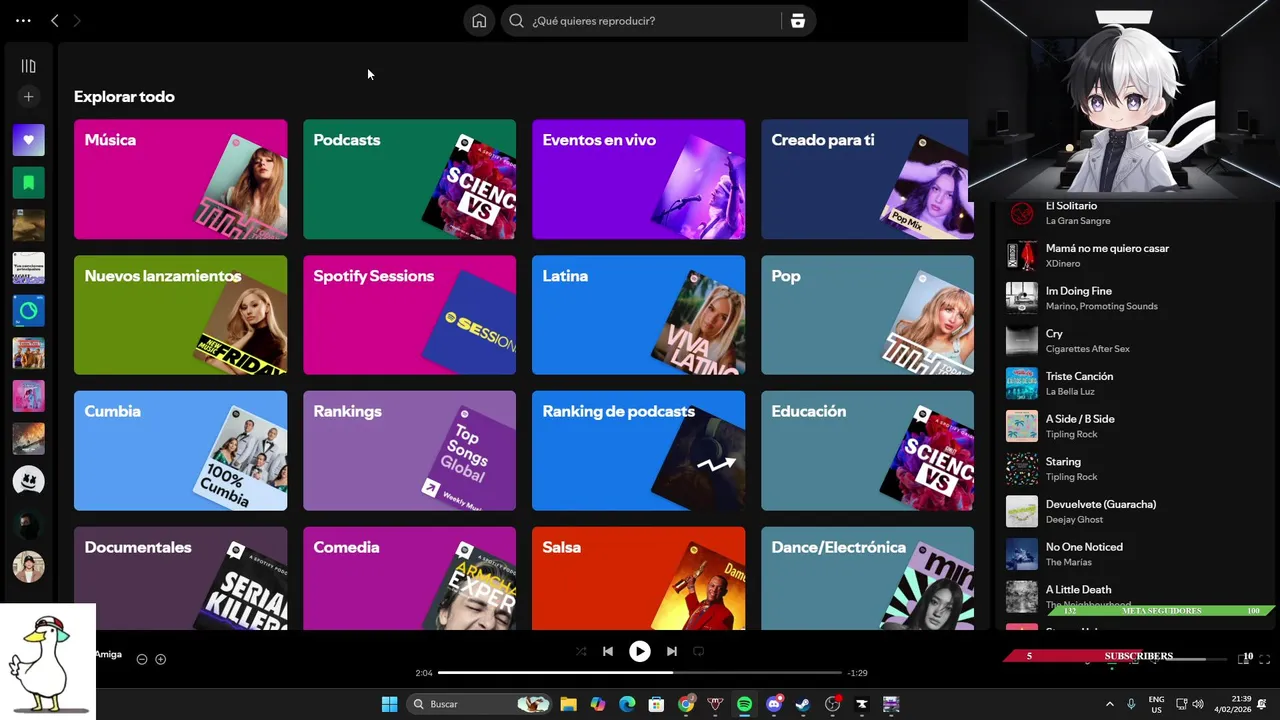The width and height of the screenshot is (1280, 720).
Task: Open the Nuevos lanzamientos card
Action: [x=180, y=315]
